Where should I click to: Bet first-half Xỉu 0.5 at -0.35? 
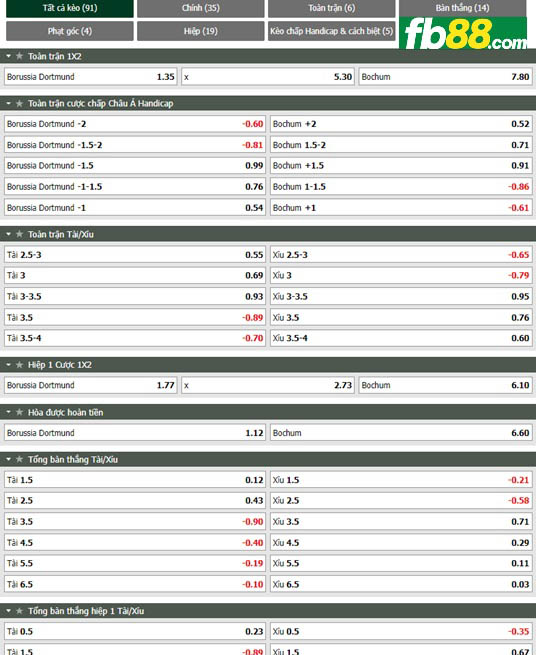401,632
